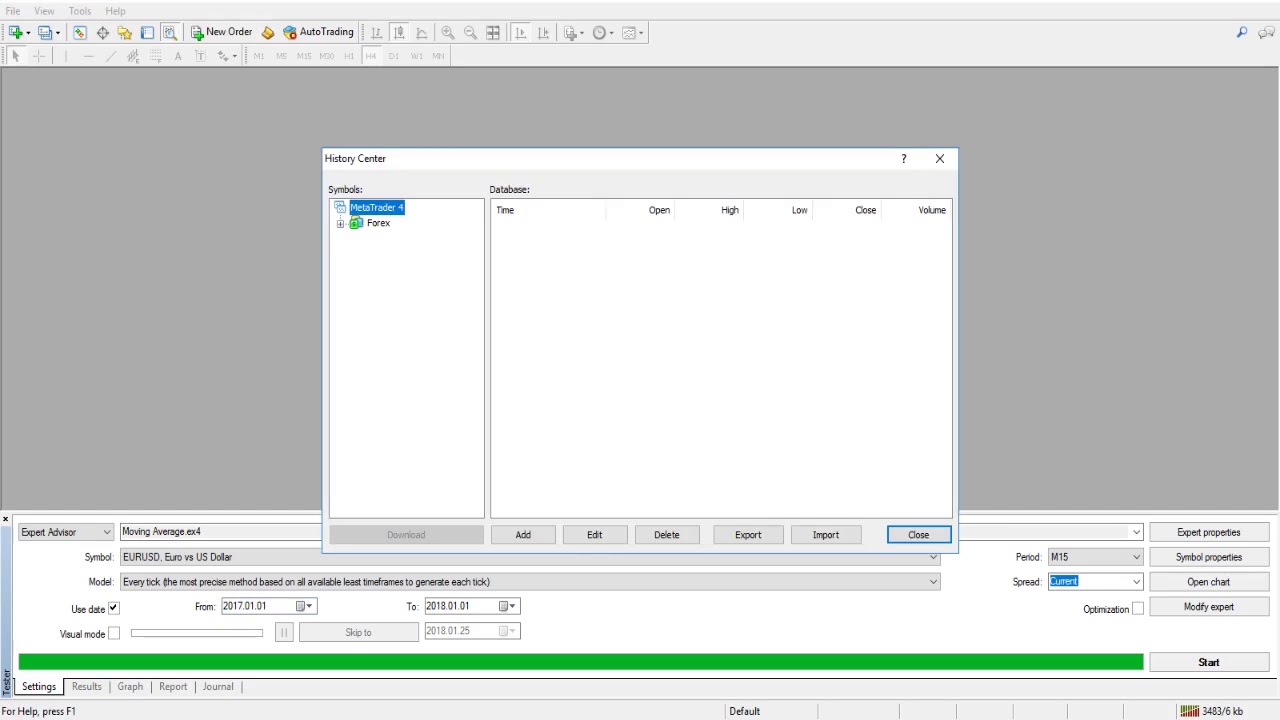1280x720 pixels.
Task: Select the Candlesticks chart icon
Action: 399,33
